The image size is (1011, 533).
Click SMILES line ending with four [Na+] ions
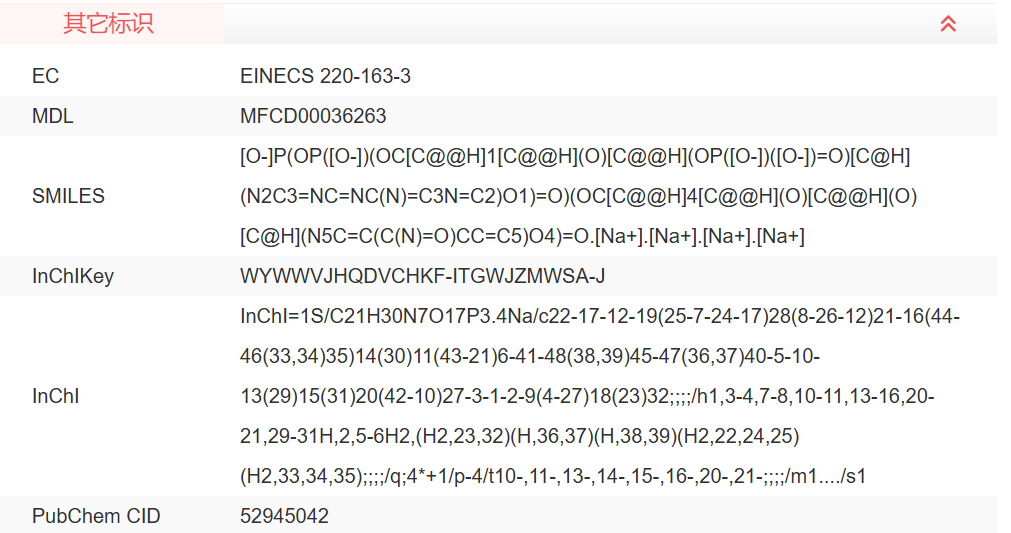tap(522, 237)
